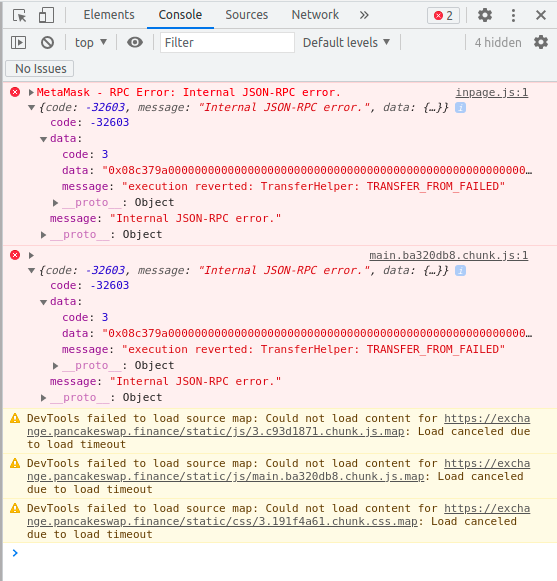
Task: Open the main.ba320db8.chunk.js.map link
Action: tap(225, 477)
